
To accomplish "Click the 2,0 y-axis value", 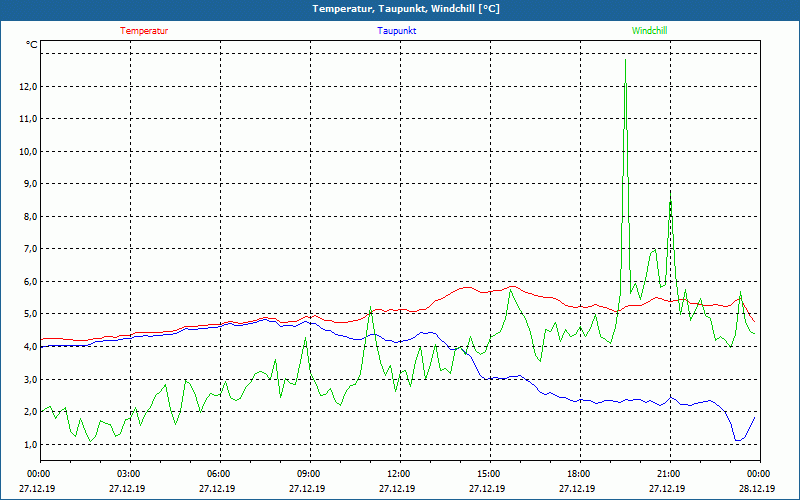I will [x=30, y=412].
